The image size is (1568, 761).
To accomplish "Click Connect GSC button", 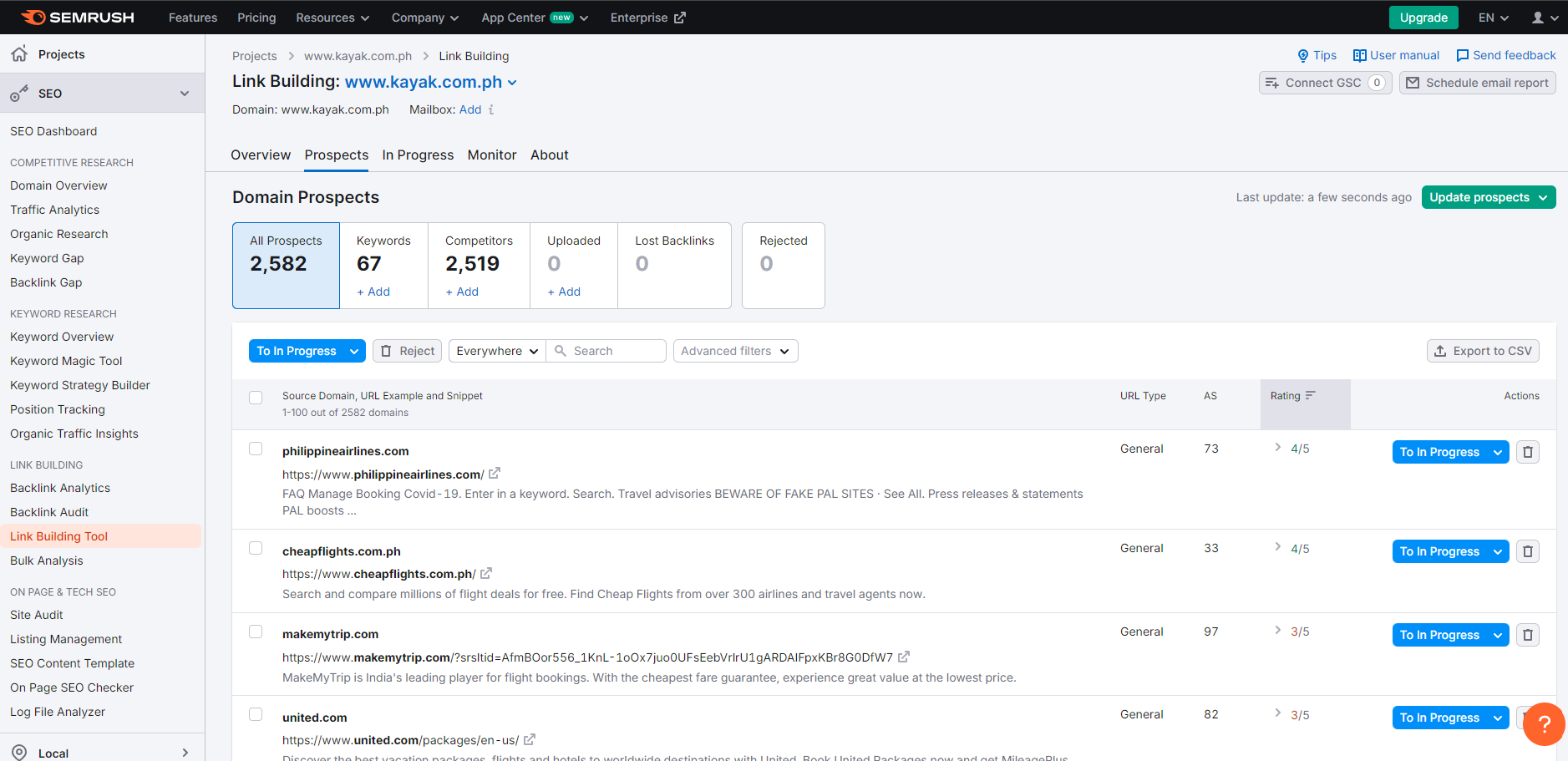I will [x=1325, y=83].
